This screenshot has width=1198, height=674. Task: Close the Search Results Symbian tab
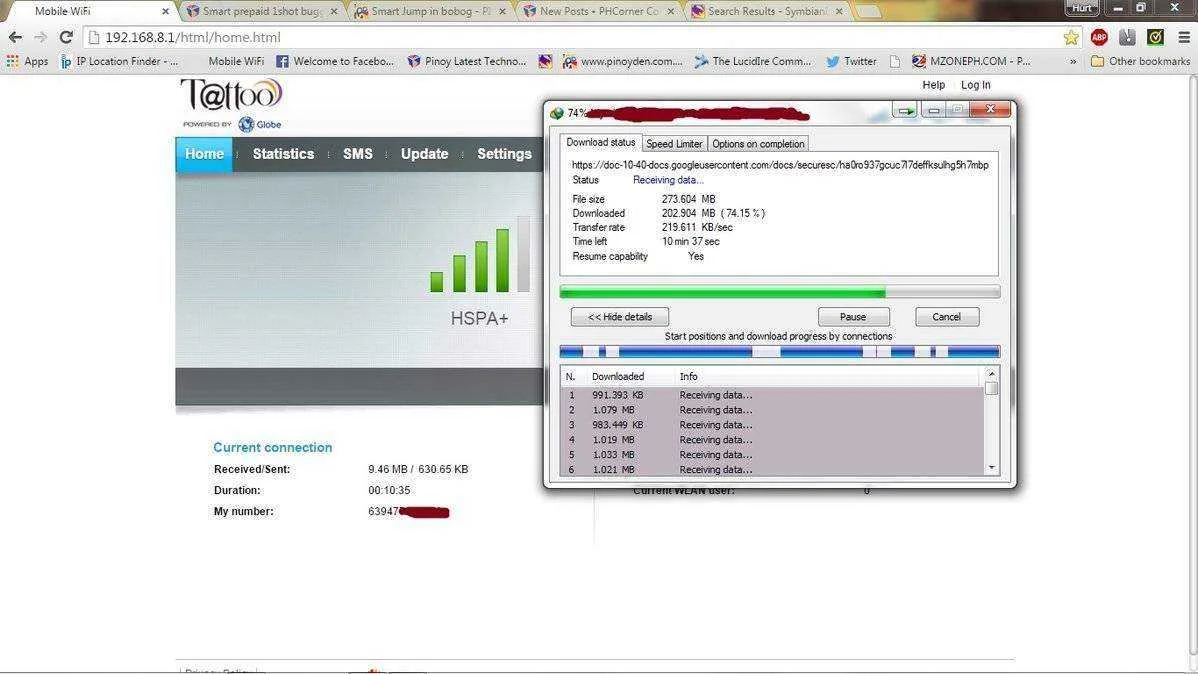pos(839,11)
